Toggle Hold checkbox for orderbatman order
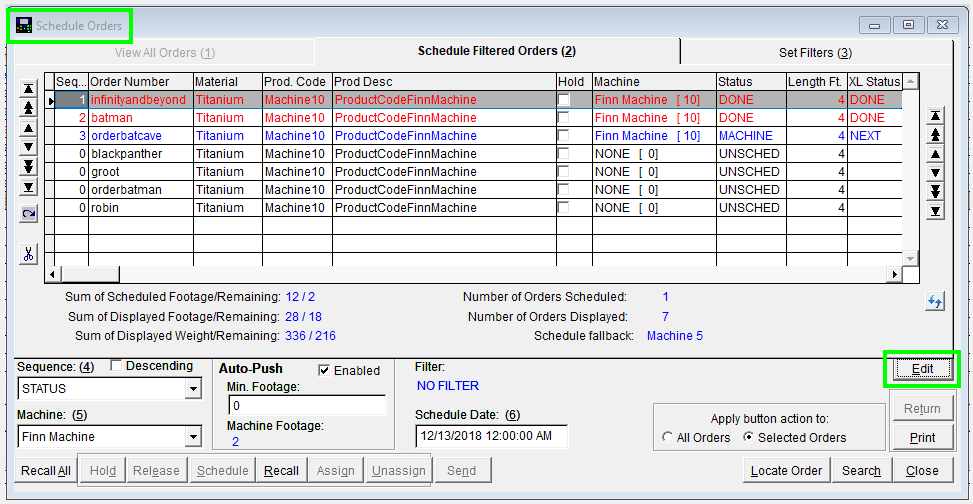Image resolution: width=973 pixels, height=504 pixels. (x=563, y=190)
